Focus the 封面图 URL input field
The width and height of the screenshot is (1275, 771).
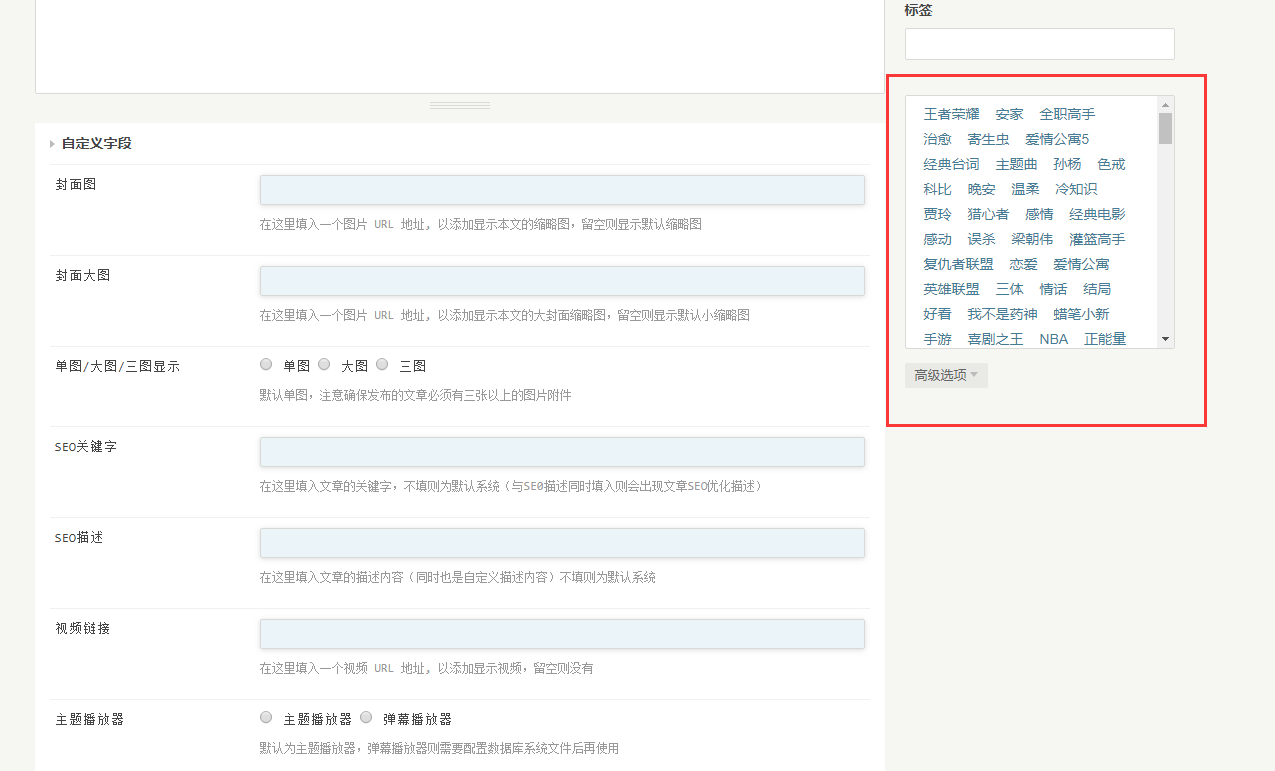[x=562, y=190]
